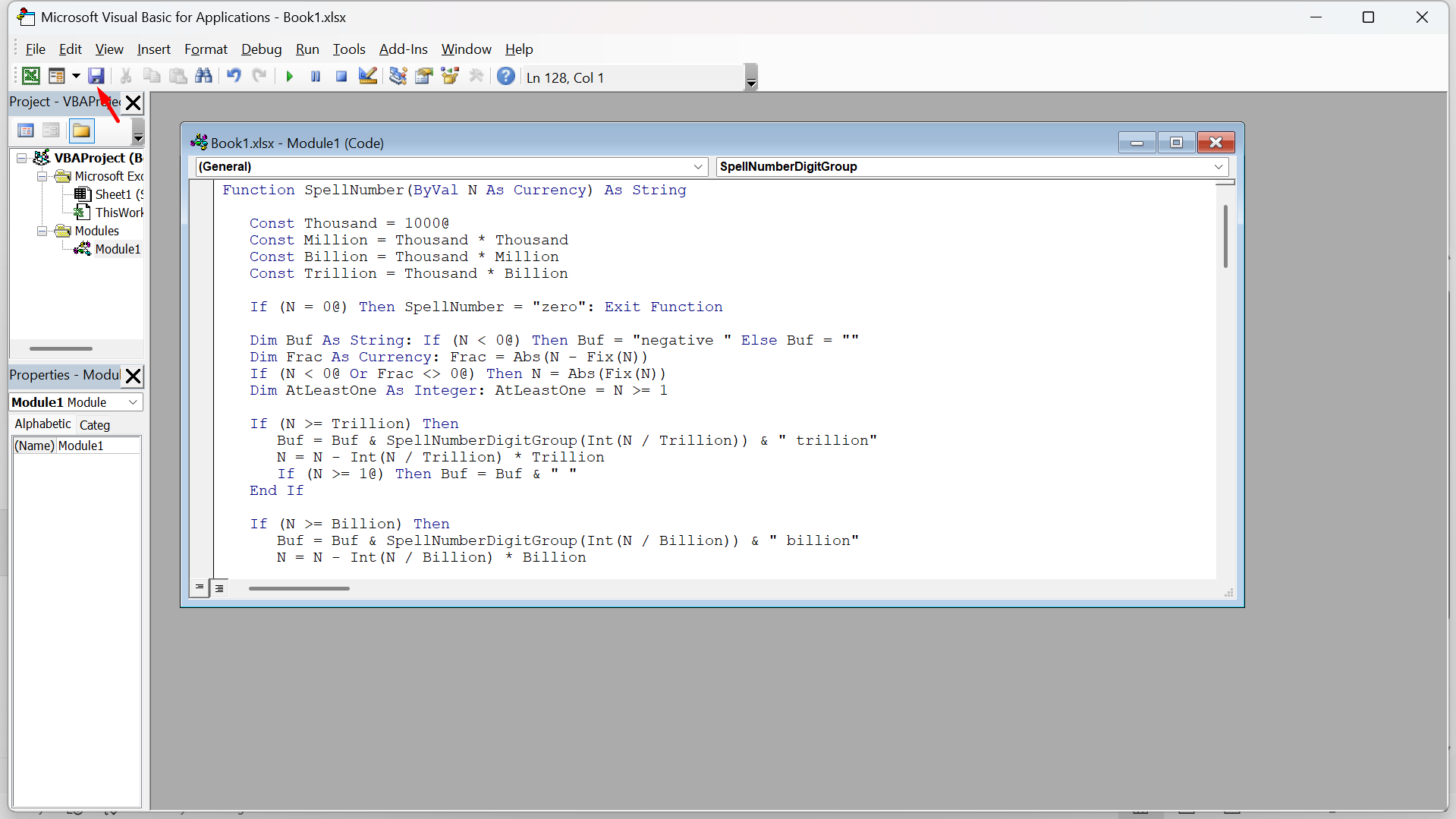Select the VBAProject root node
The image size is (1456, 819).
98,158
